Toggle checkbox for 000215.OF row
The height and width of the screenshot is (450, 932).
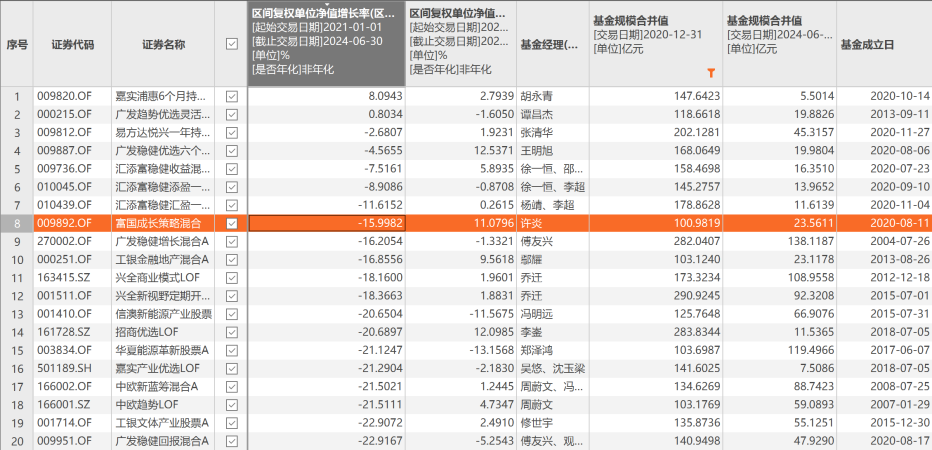click(x=232, y=114)
